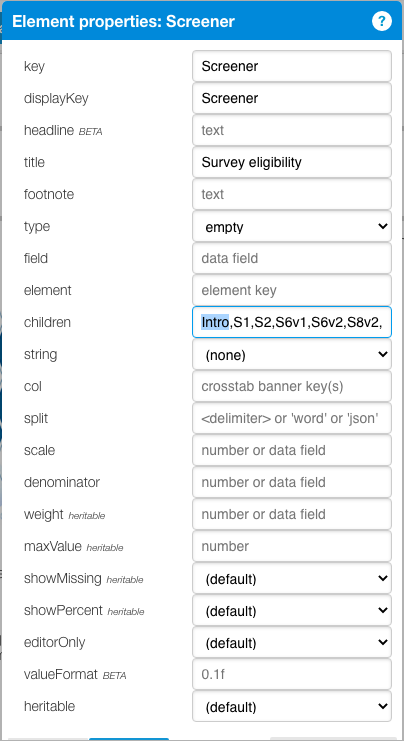Click the scale input field
The width and height of the screenshot is (404, 741).
[x=292, y=450]
